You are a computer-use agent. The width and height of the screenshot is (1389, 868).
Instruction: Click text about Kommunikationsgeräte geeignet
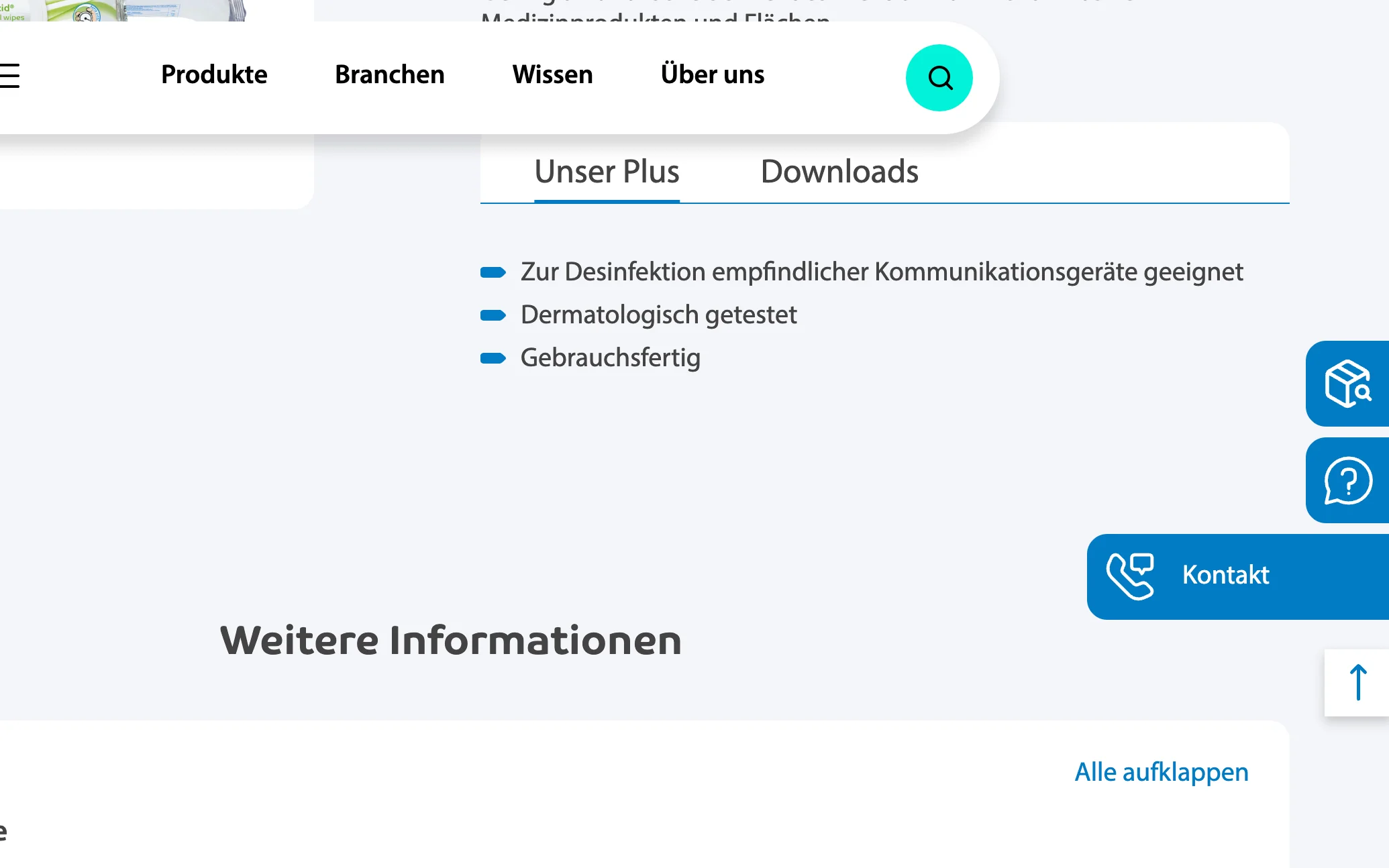click(882, 272)
